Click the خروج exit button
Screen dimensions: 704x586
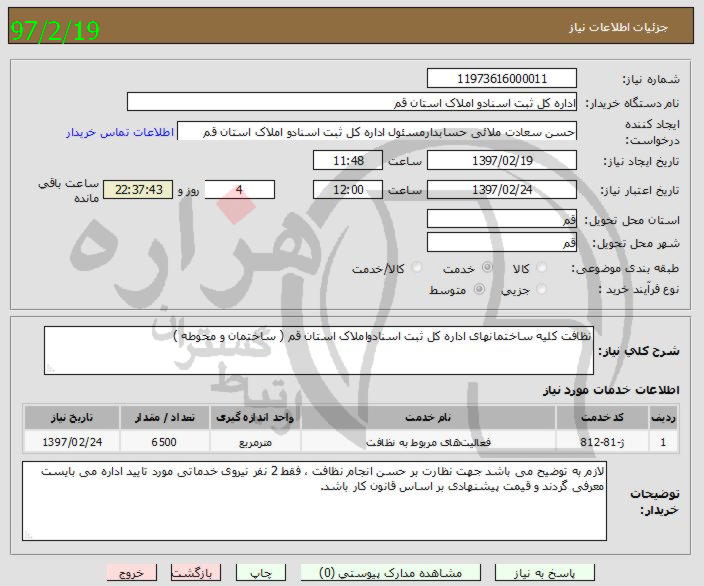(132, 573)
